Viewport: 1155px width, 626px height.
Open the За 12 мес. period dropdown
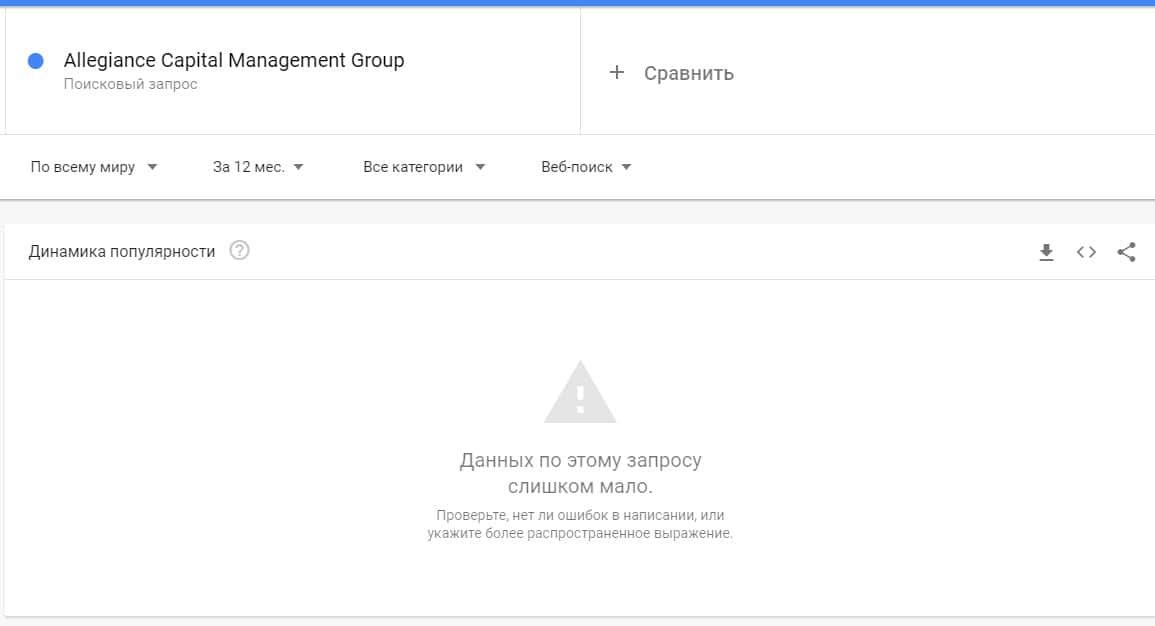coord(258,167)
